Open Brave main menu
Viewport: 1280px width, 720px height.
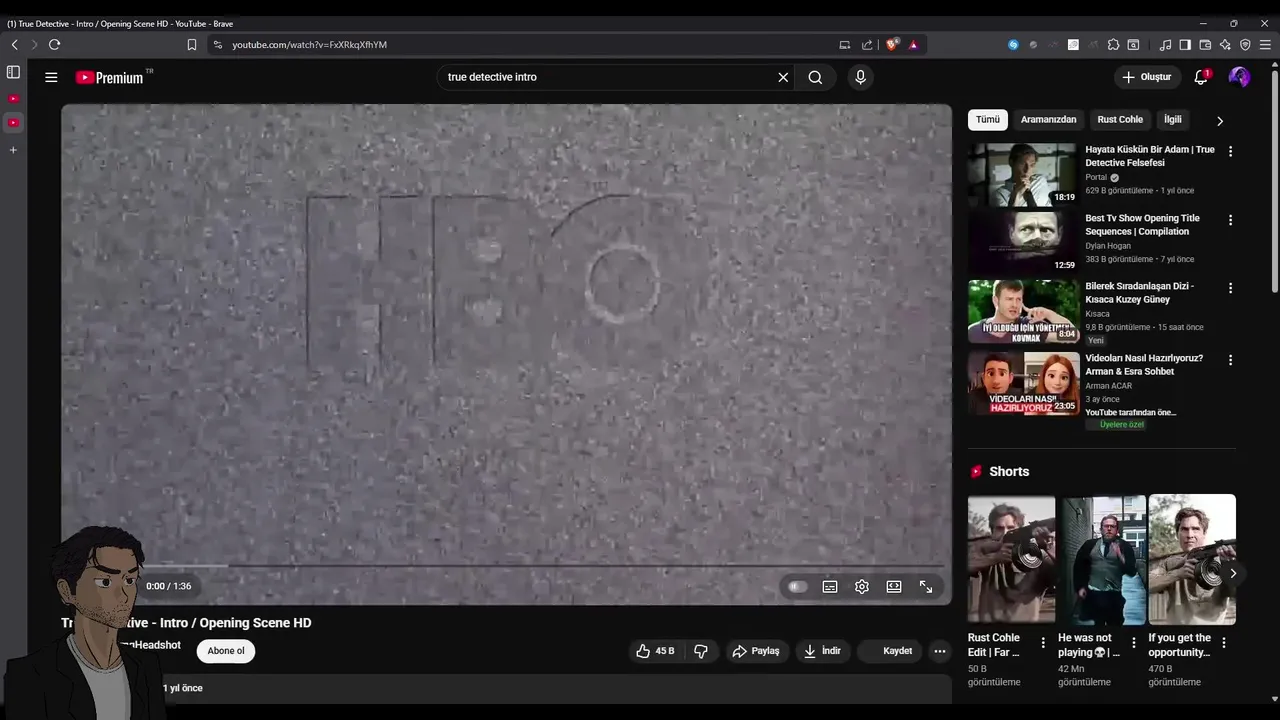coord(1265,45)
